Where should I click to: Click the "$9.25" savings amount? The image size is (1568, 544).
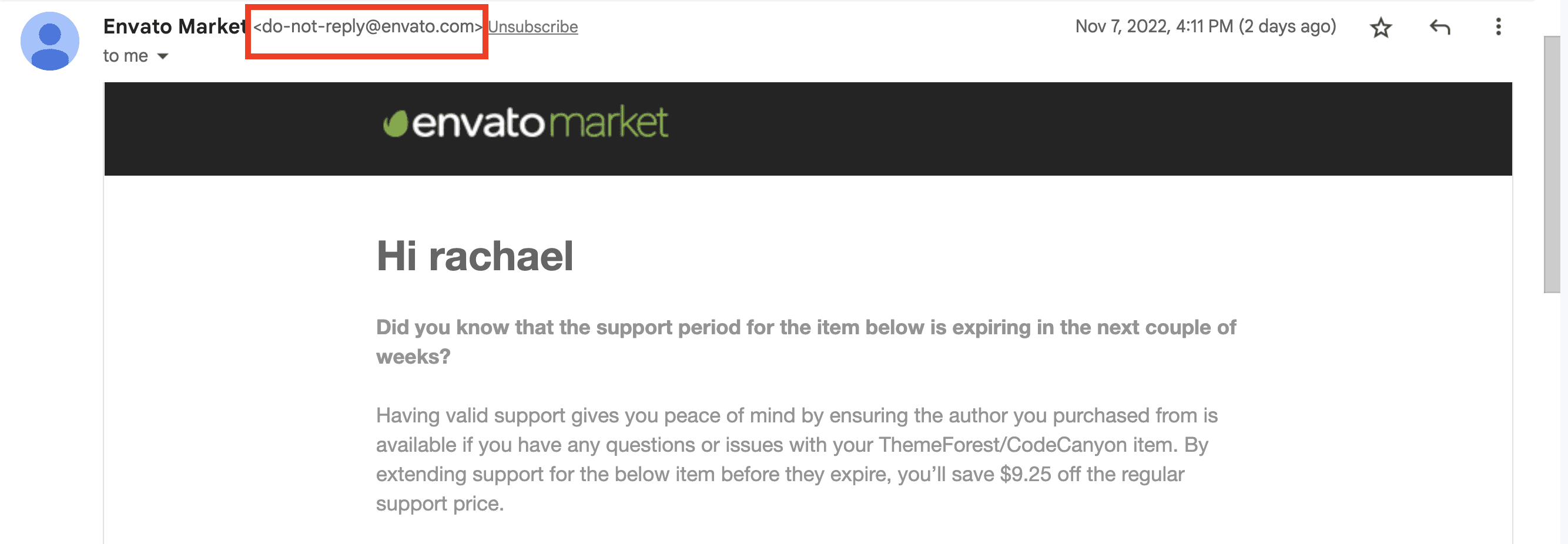(1025, 474)
